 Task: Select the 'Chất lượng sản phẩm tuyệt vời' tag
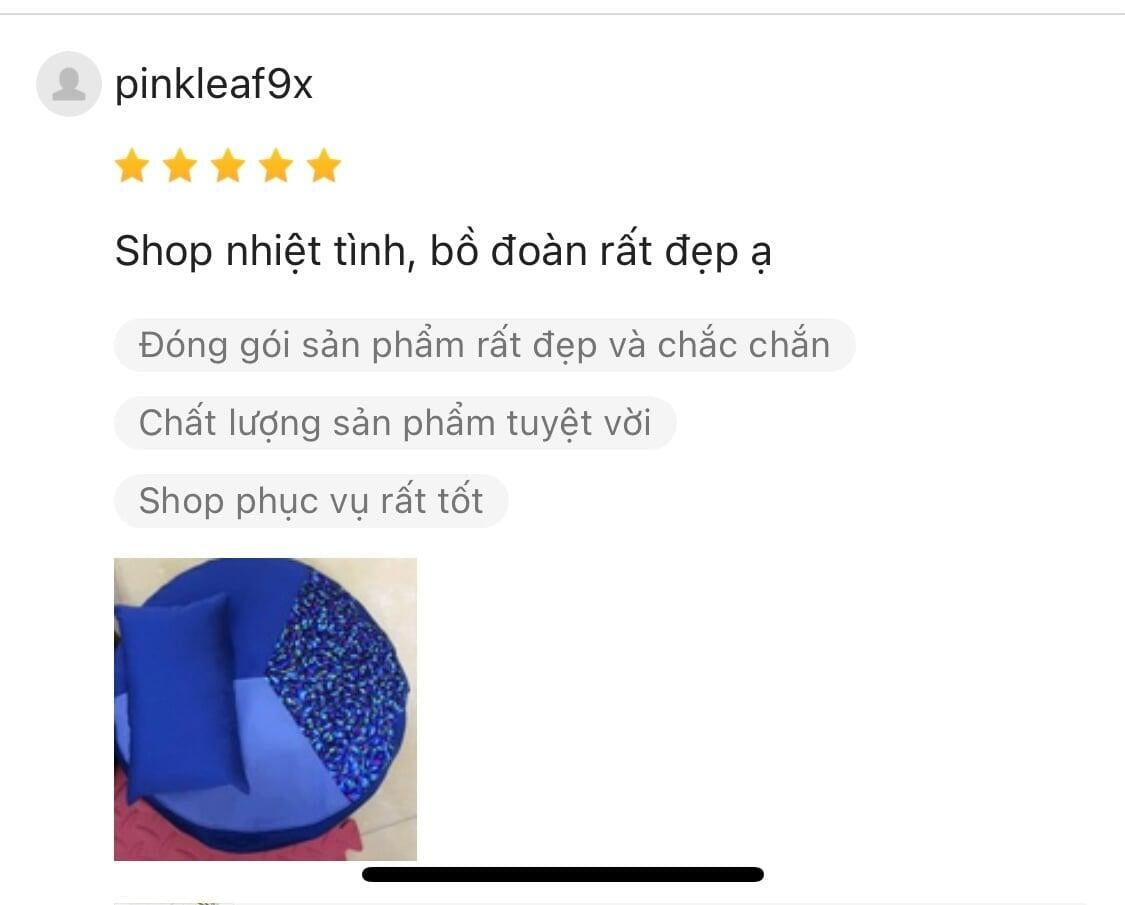395,423
